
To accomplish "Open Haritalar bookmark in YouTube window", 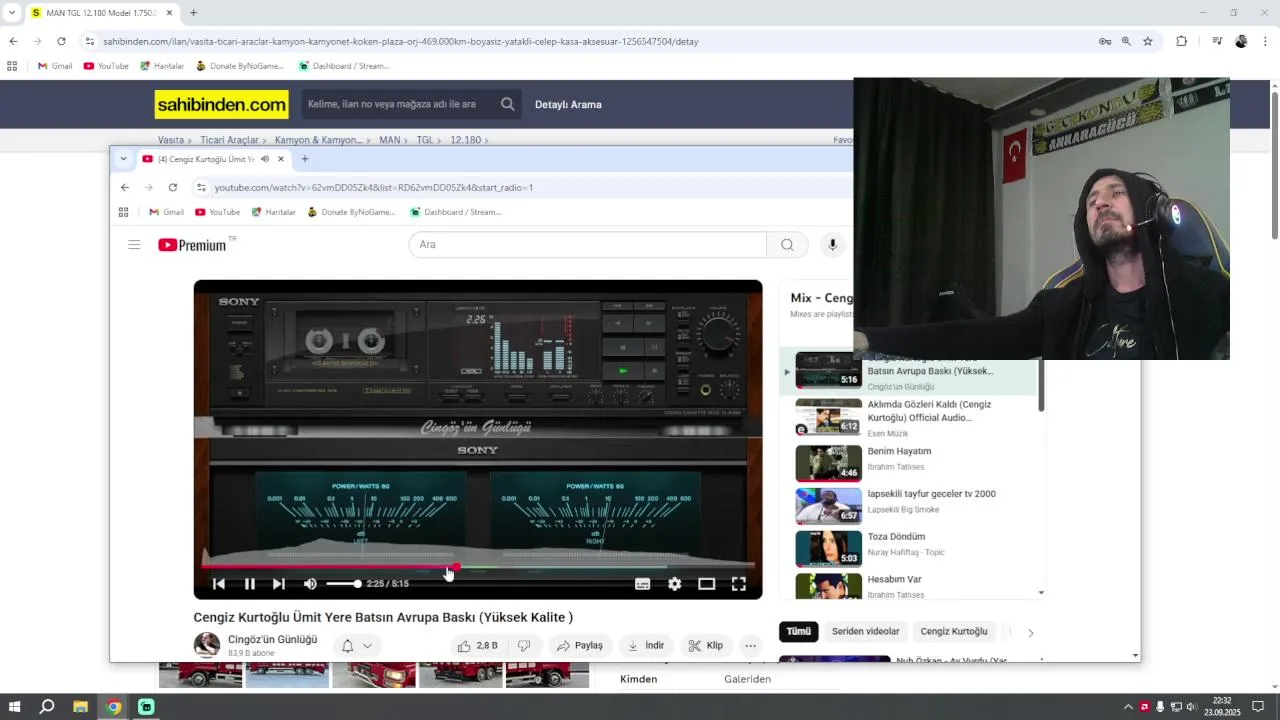I will click(x=274, y=212).
